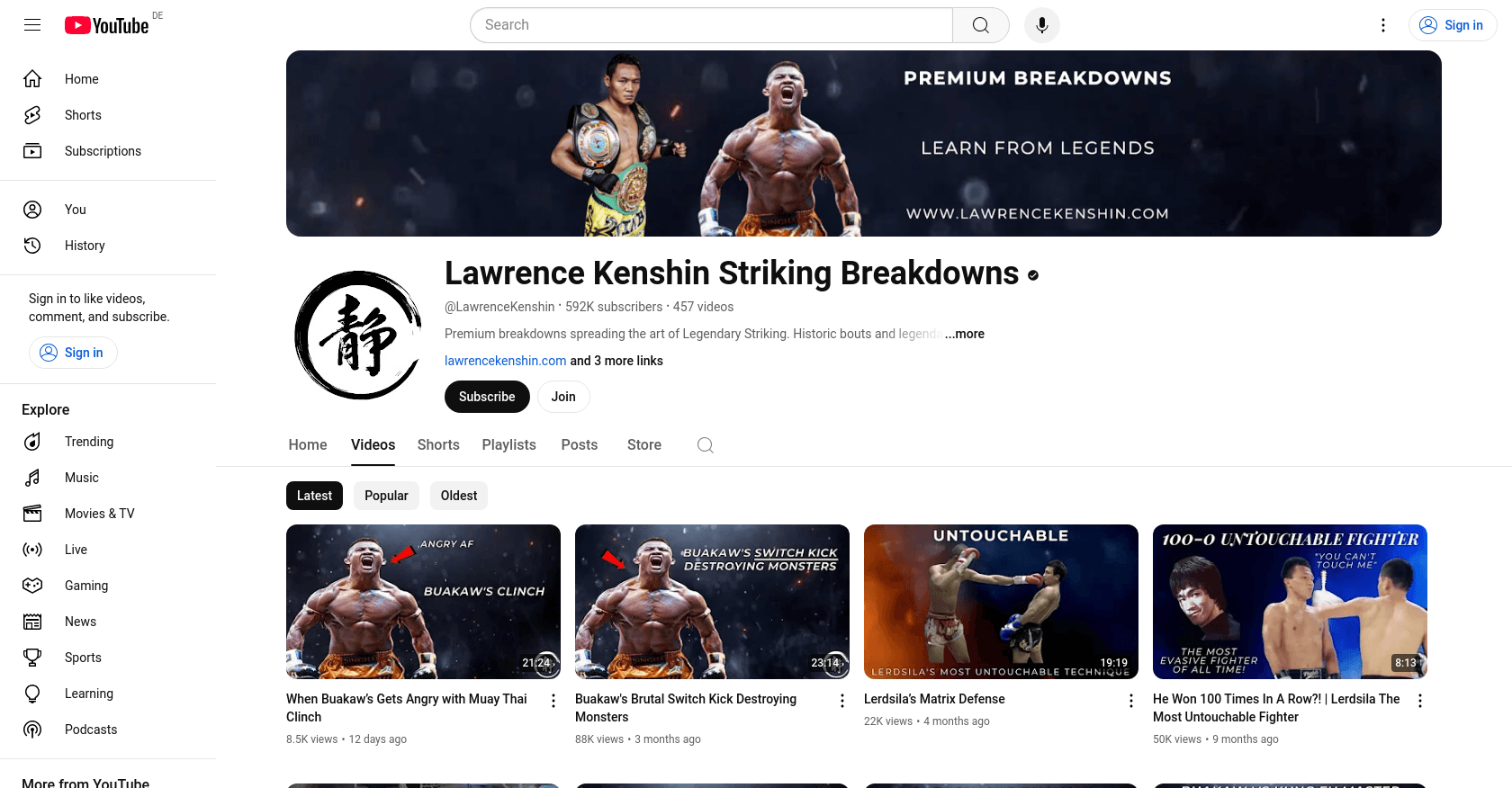Select the Oldest sort chip
Screen dimensions: 1512x788
[x=459, y=496]
